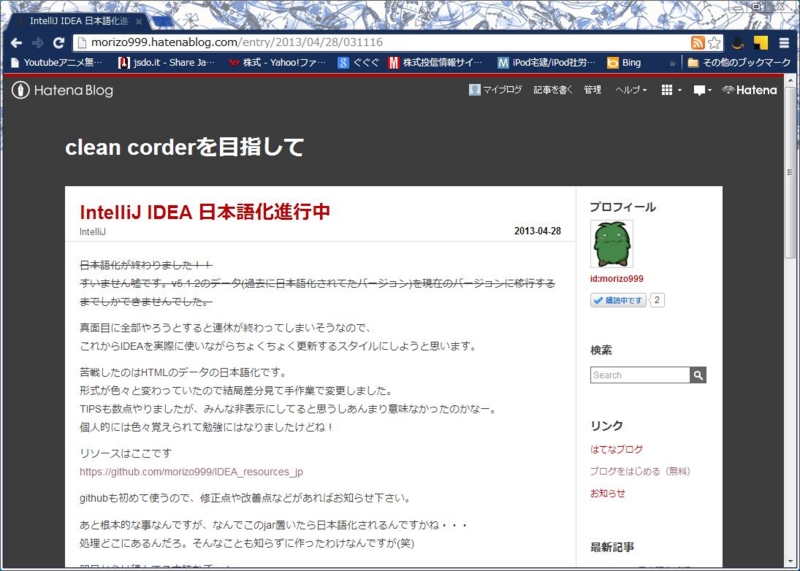Screen dimensions: 800x571
Task: Bookmark page with the star icon
Action: [714, 42]
